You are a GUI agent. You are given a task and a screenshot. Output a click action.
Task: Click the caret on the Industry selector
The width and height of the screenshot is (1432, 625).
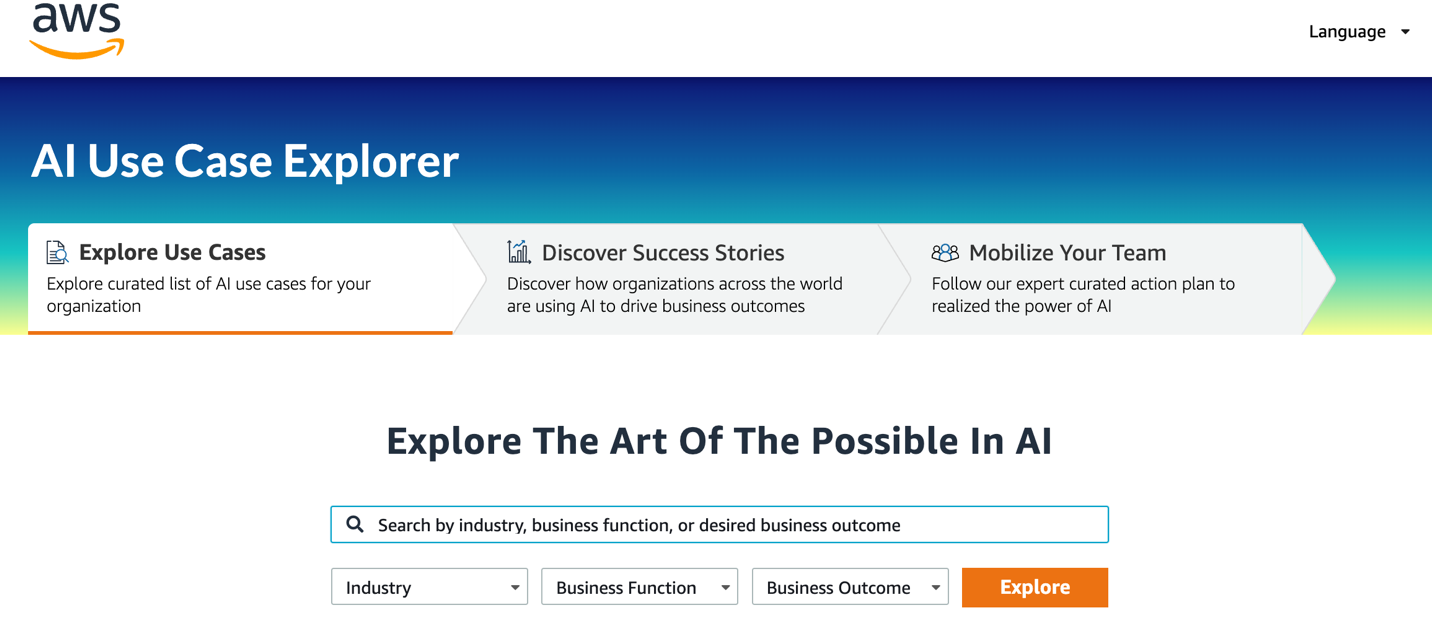(x=515, y=587)
